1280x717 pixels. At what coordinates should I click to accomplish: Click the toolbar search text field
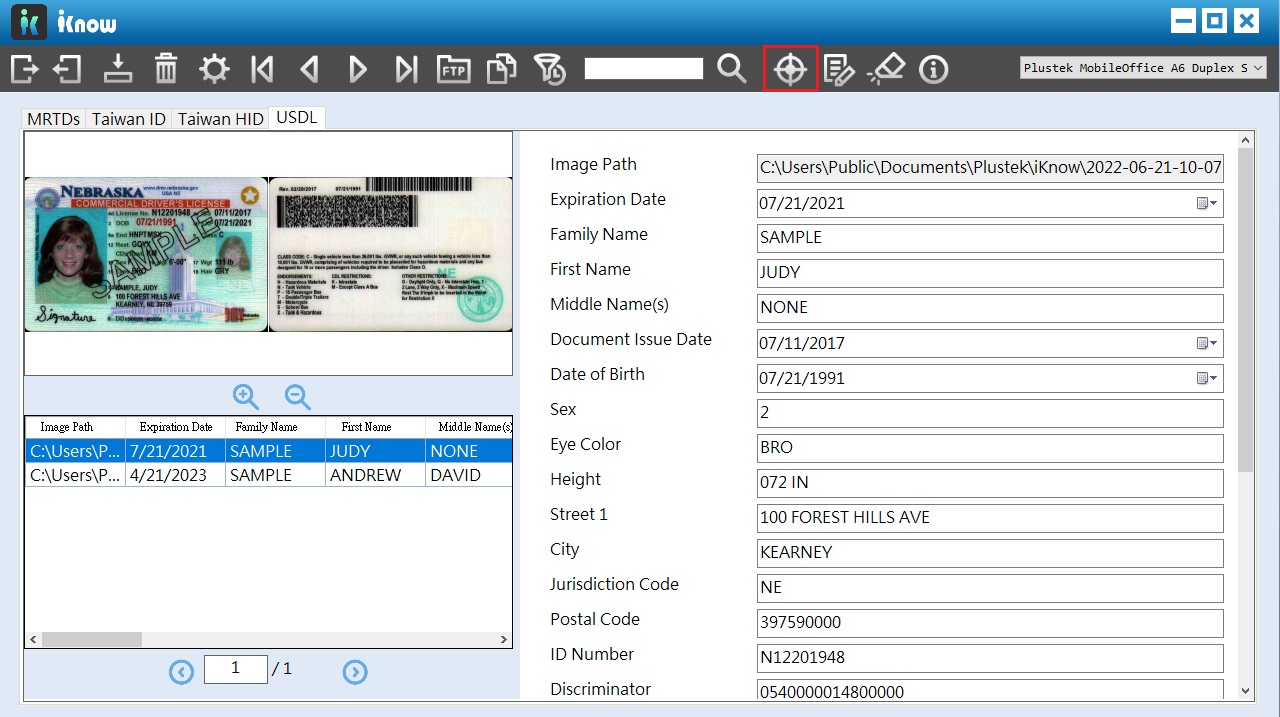point(644,69)
